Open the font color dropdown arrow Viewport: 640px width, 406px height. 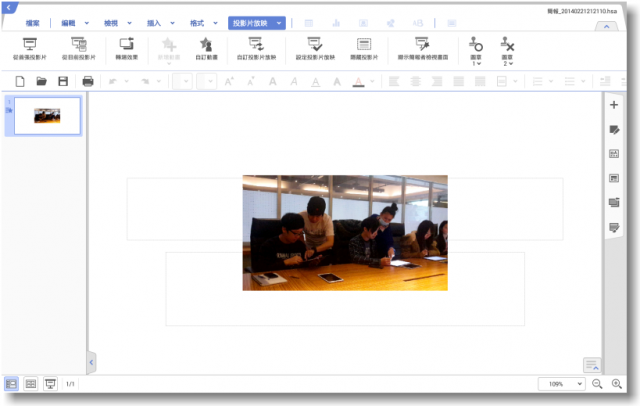372,81
